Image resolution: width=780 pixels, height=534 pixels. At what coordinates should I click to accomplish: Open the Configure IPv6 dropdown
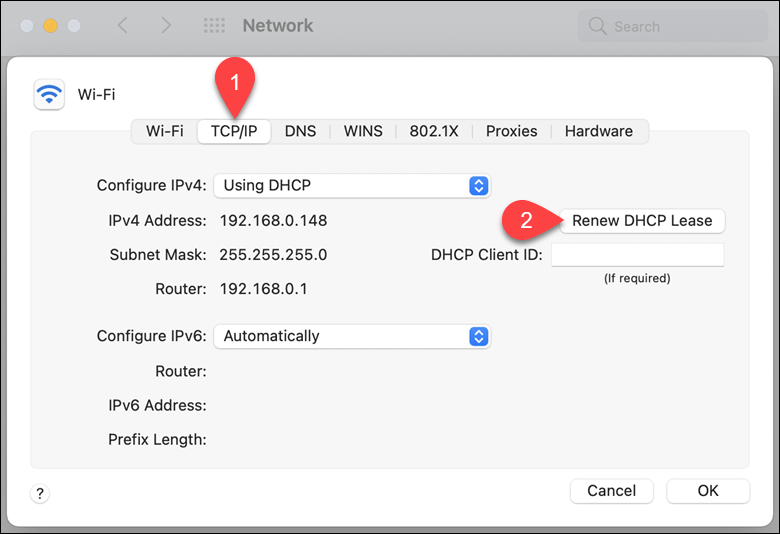[352, 336]
